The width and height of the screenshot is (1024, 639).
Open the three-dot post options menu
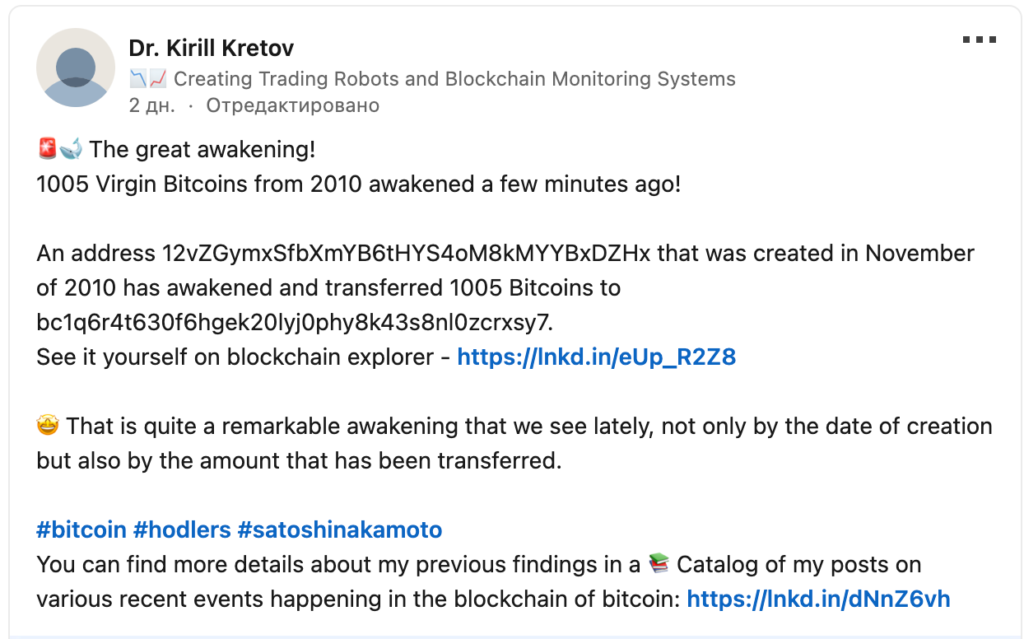(979, 40)
